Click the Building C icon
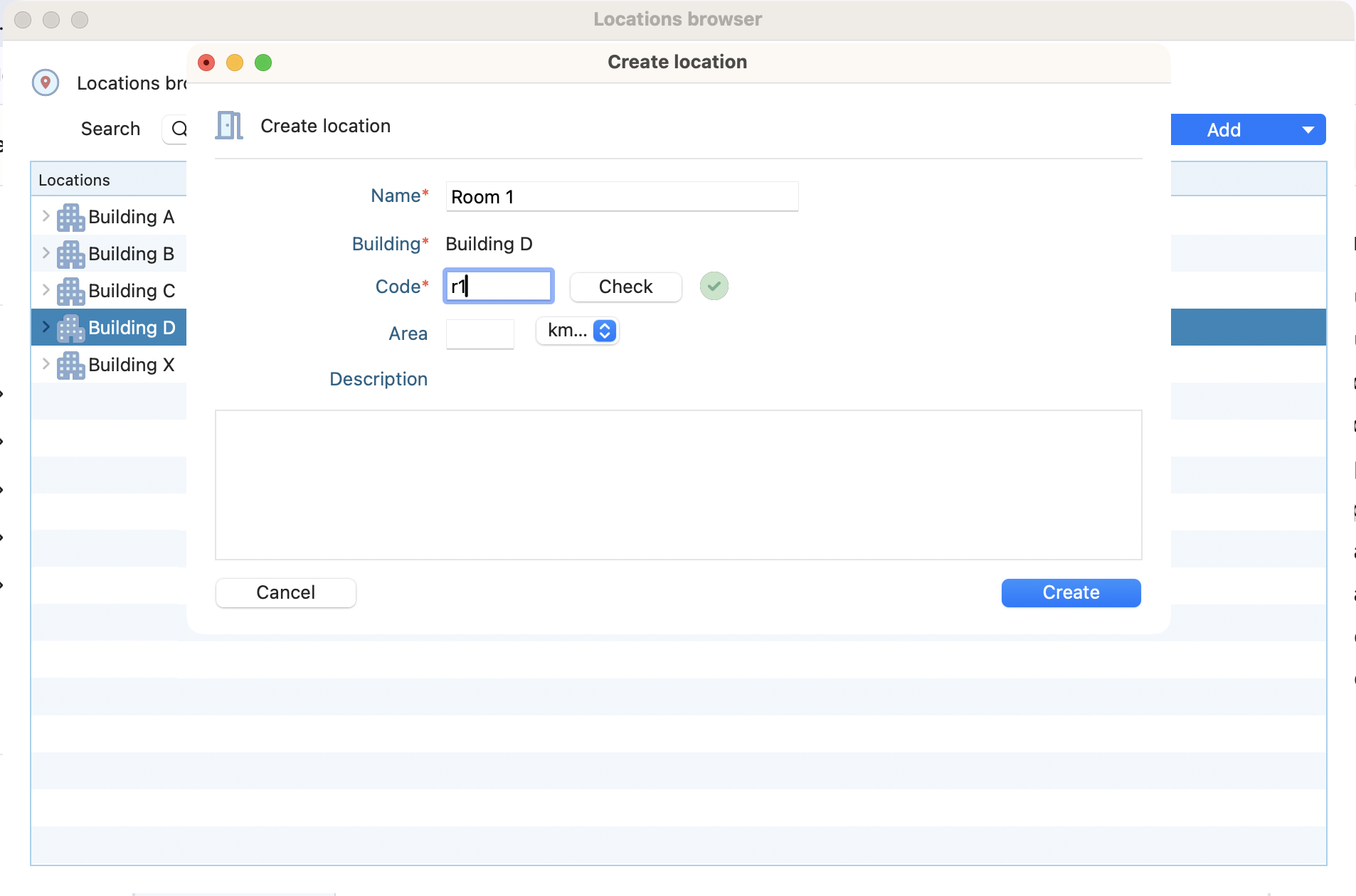The height and width of the screenshot is (896, 1356). tap(70, 292)
